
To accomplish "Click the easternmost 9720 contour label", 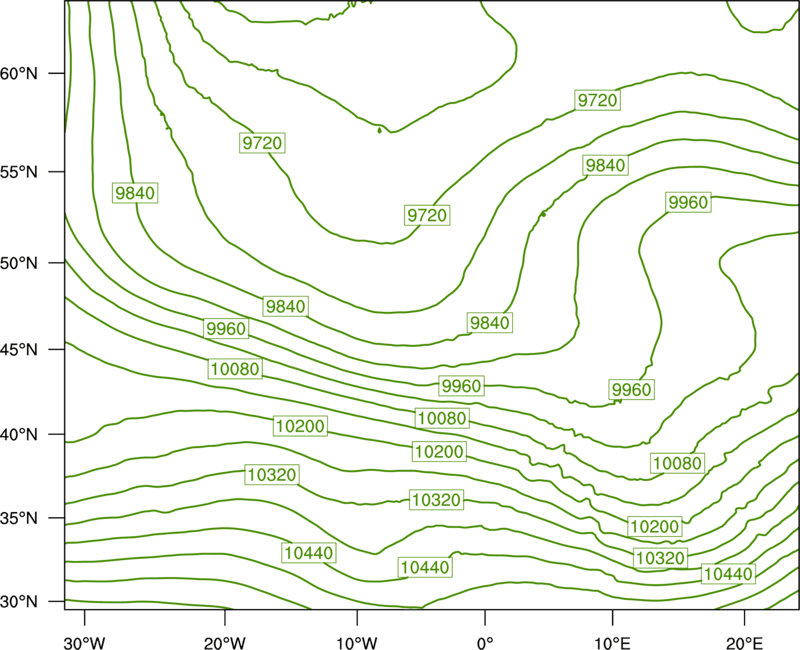I will (597, 100).
